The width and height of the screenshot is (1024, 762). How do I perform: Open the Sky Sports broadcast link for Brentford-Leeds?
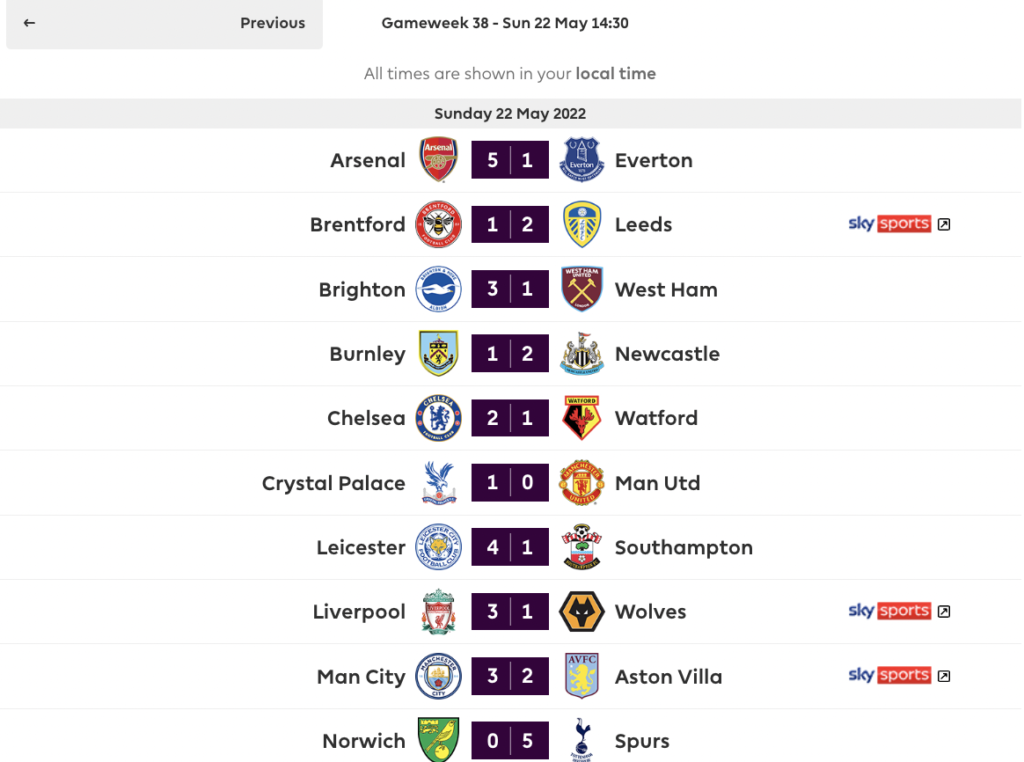pos(889,224)
